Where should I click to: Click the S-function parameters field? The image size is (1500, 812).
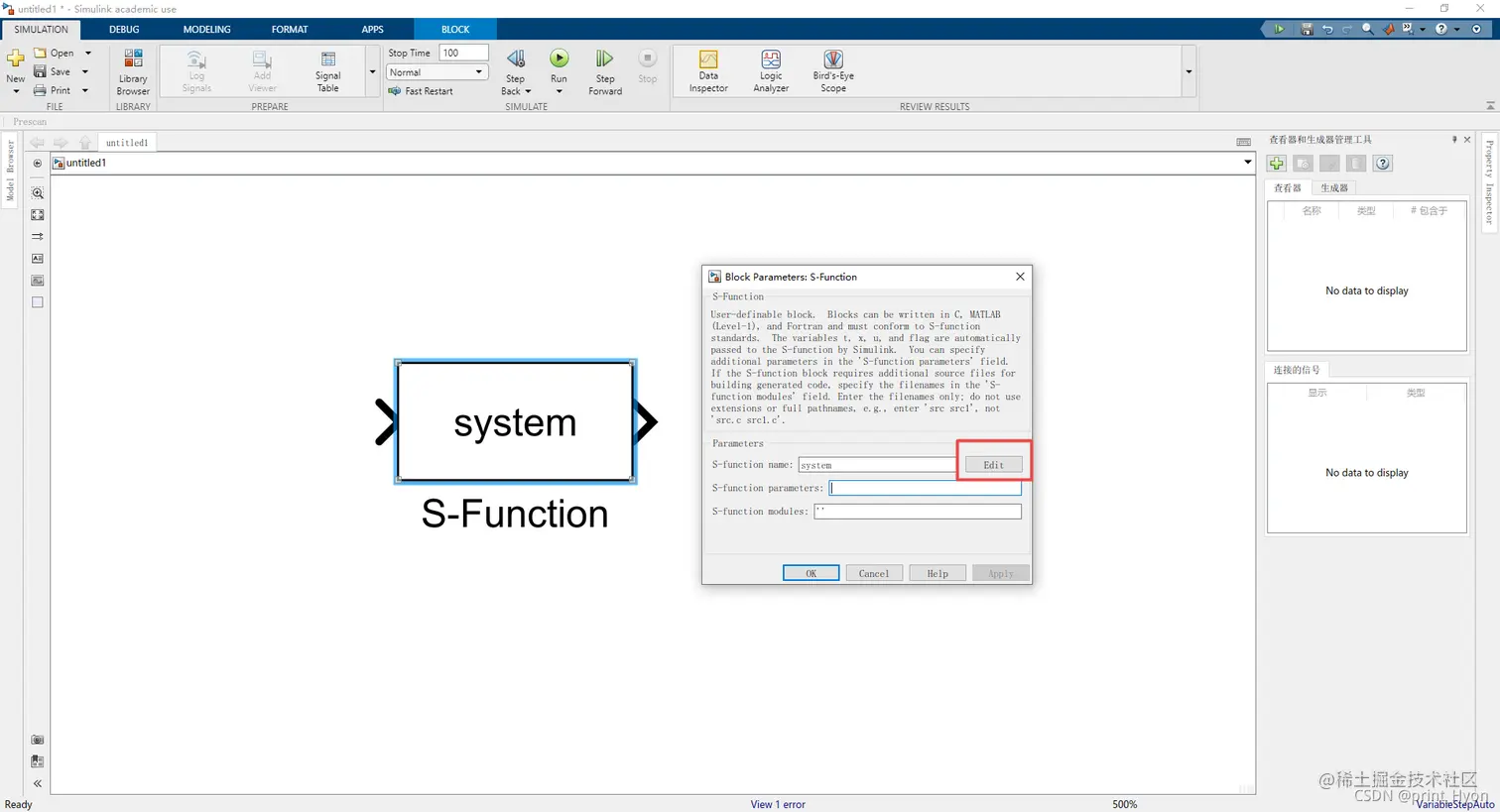coord(925,488)
